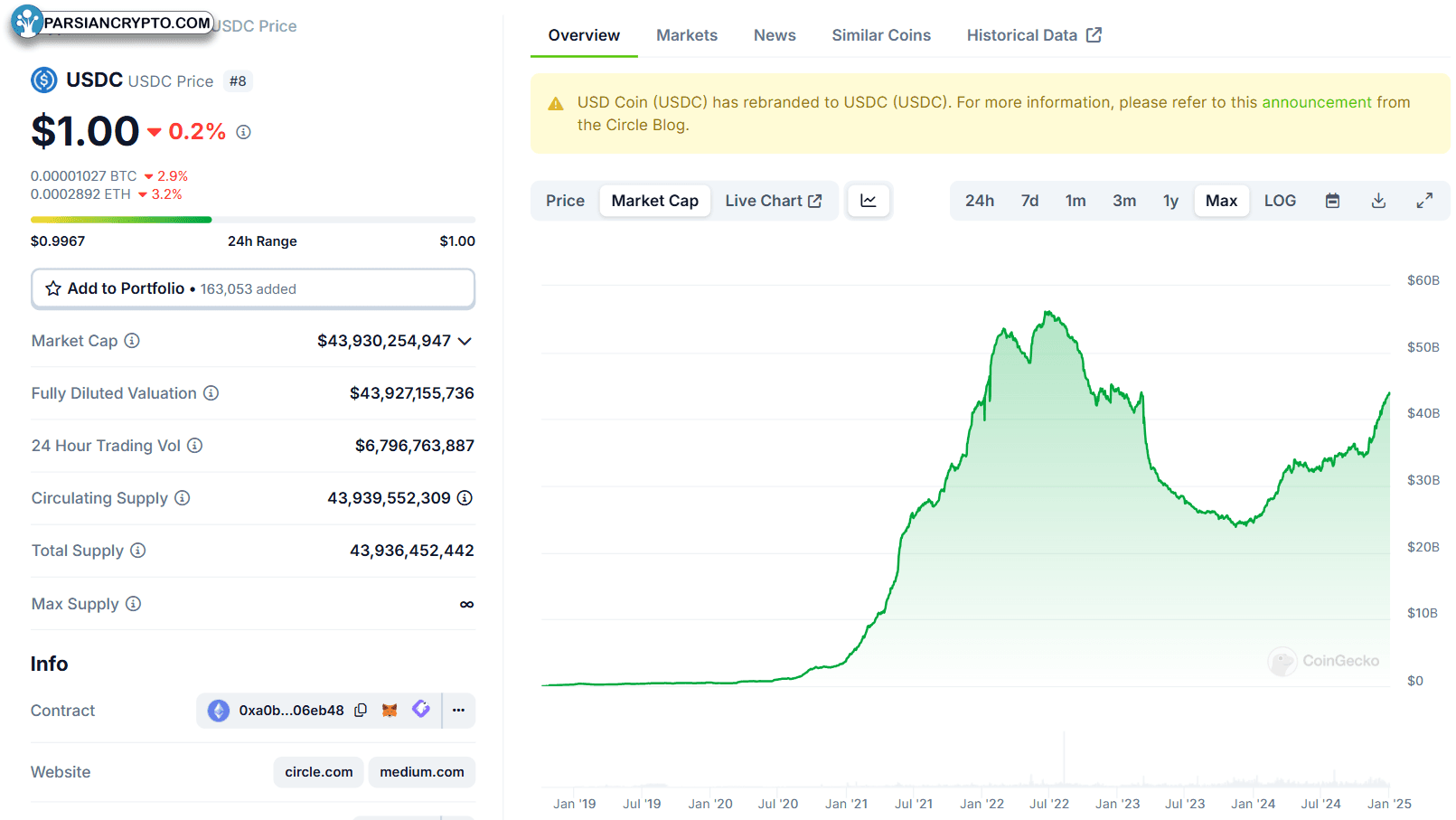This screenshot has height=820, width=1456.
Task: Click the infinity symbol for Max Supply
Action: point(466,604)
